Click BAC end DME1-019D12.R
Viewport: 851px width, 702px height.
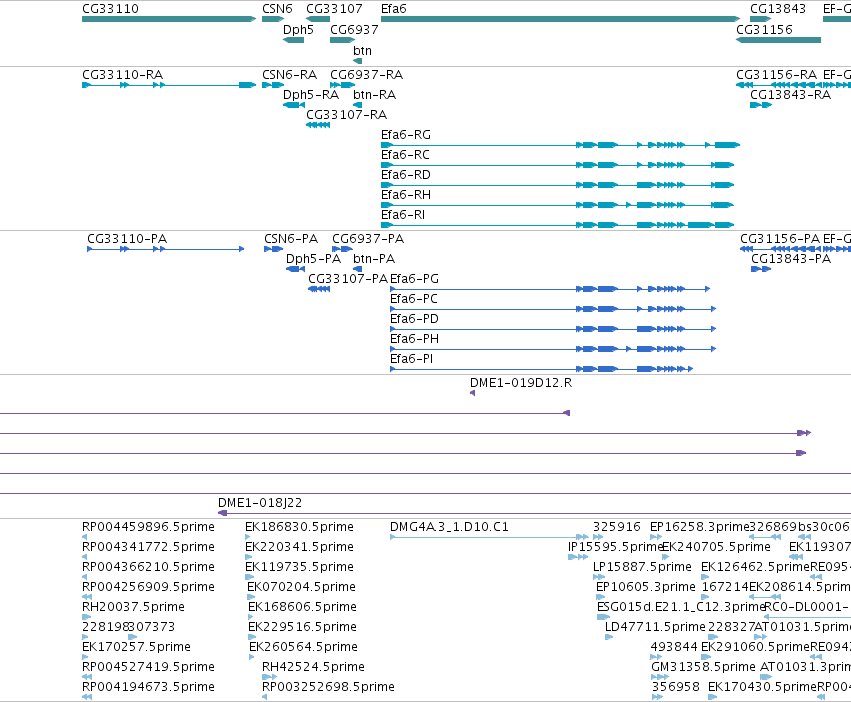[473, 393]
